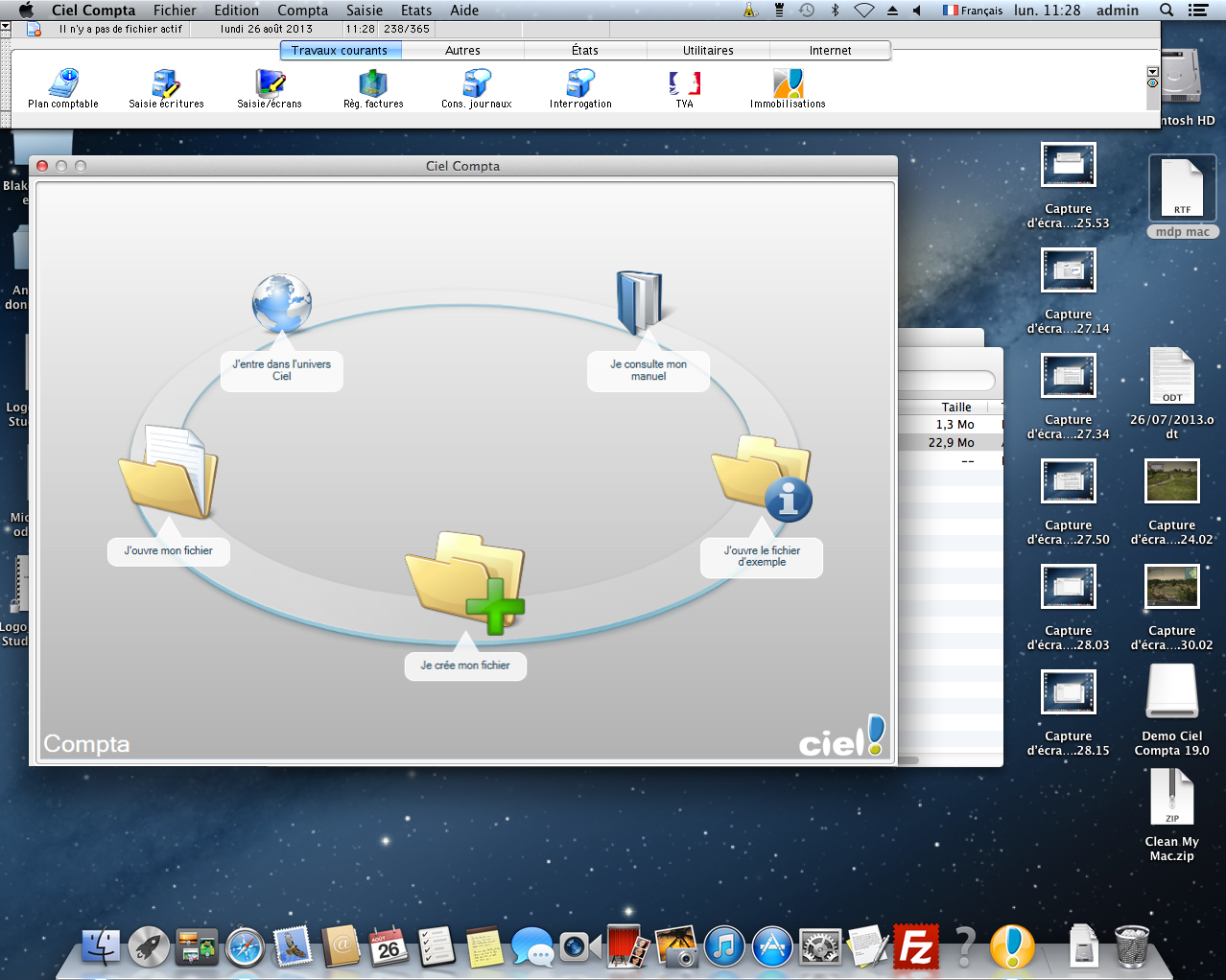Open FileZilla from the Dock
This screenshot has width=1226, height=980.
coord(916,947)
